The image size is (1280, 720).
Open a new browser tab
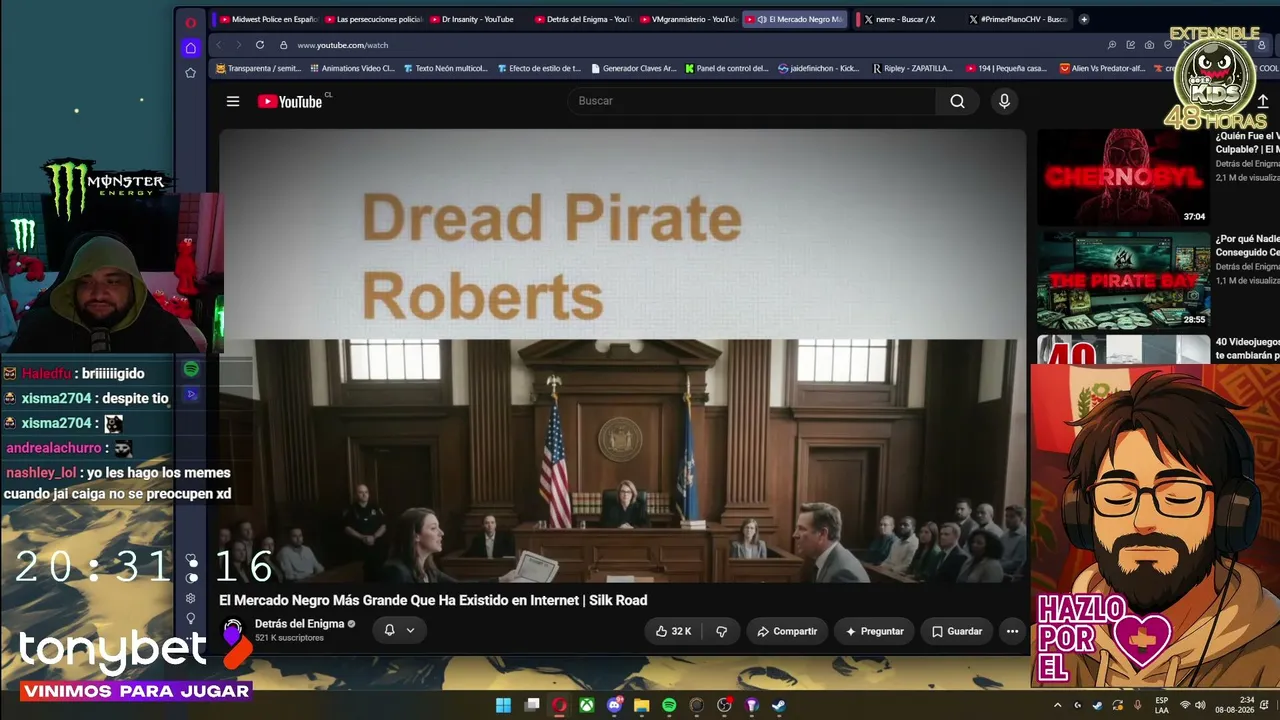[x=1084, y=19]
